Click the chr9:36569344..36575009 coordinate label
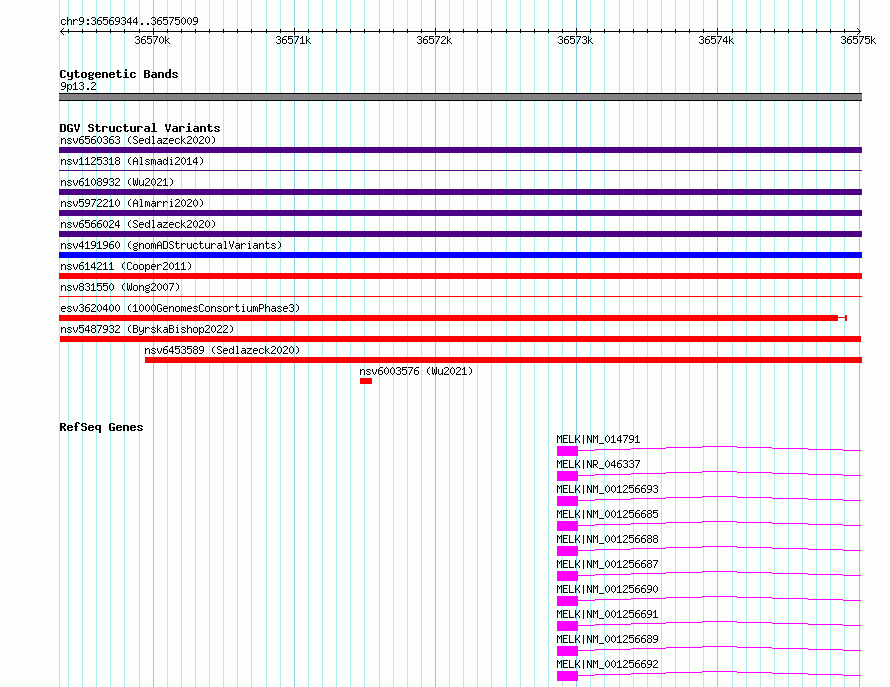The width and height of the screenshot is (890, 687). click(129, 21)
